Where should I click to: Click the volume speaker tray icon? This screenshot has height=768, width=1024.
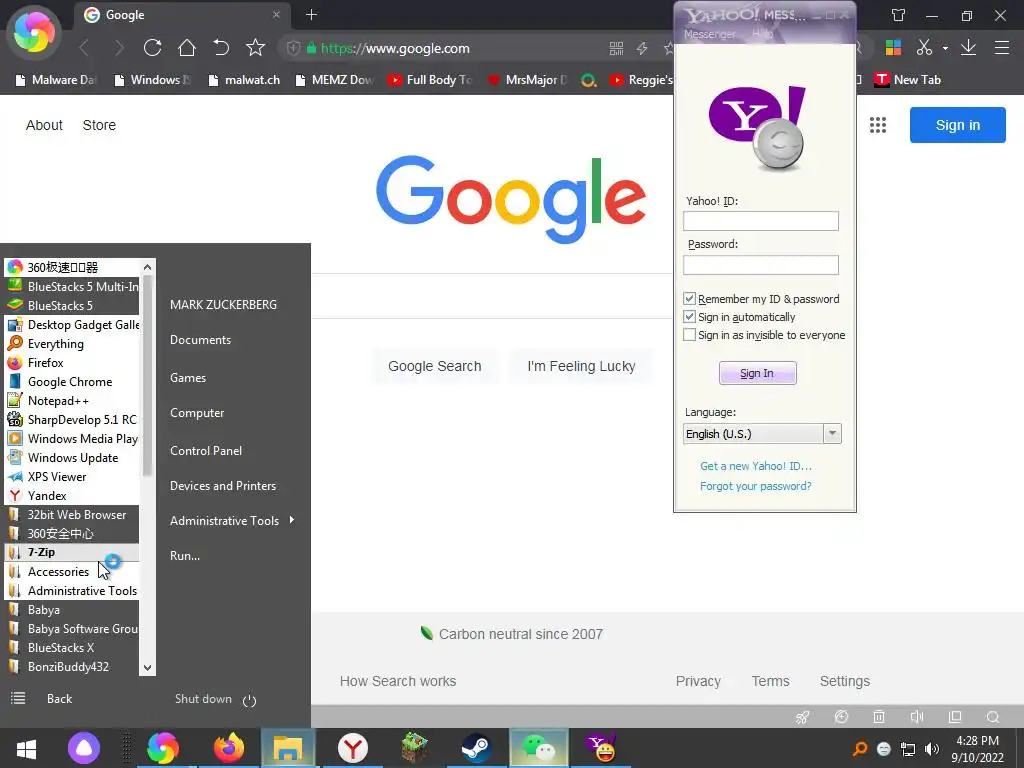(x=932, y=748)
